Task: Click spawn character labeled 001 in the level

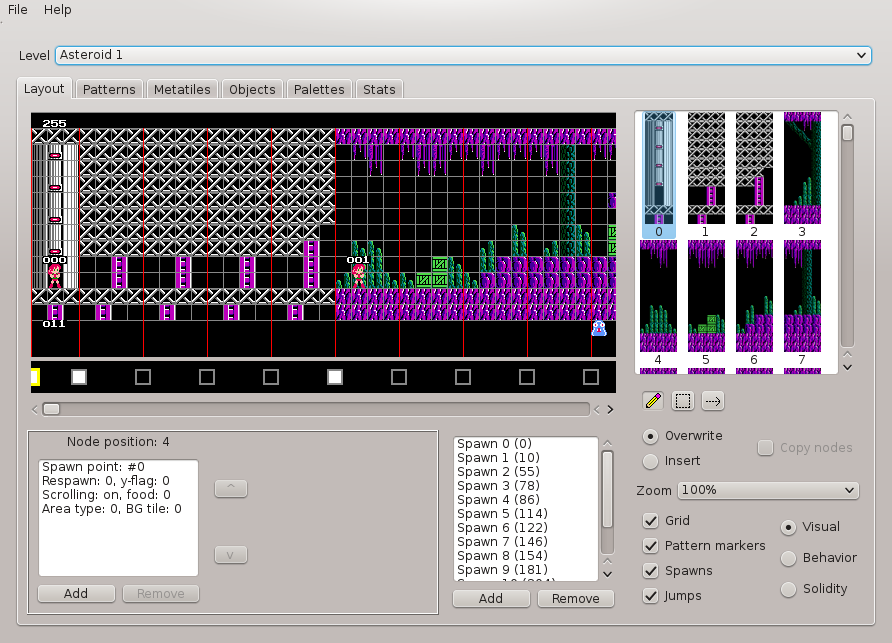Action: point(358,274)
